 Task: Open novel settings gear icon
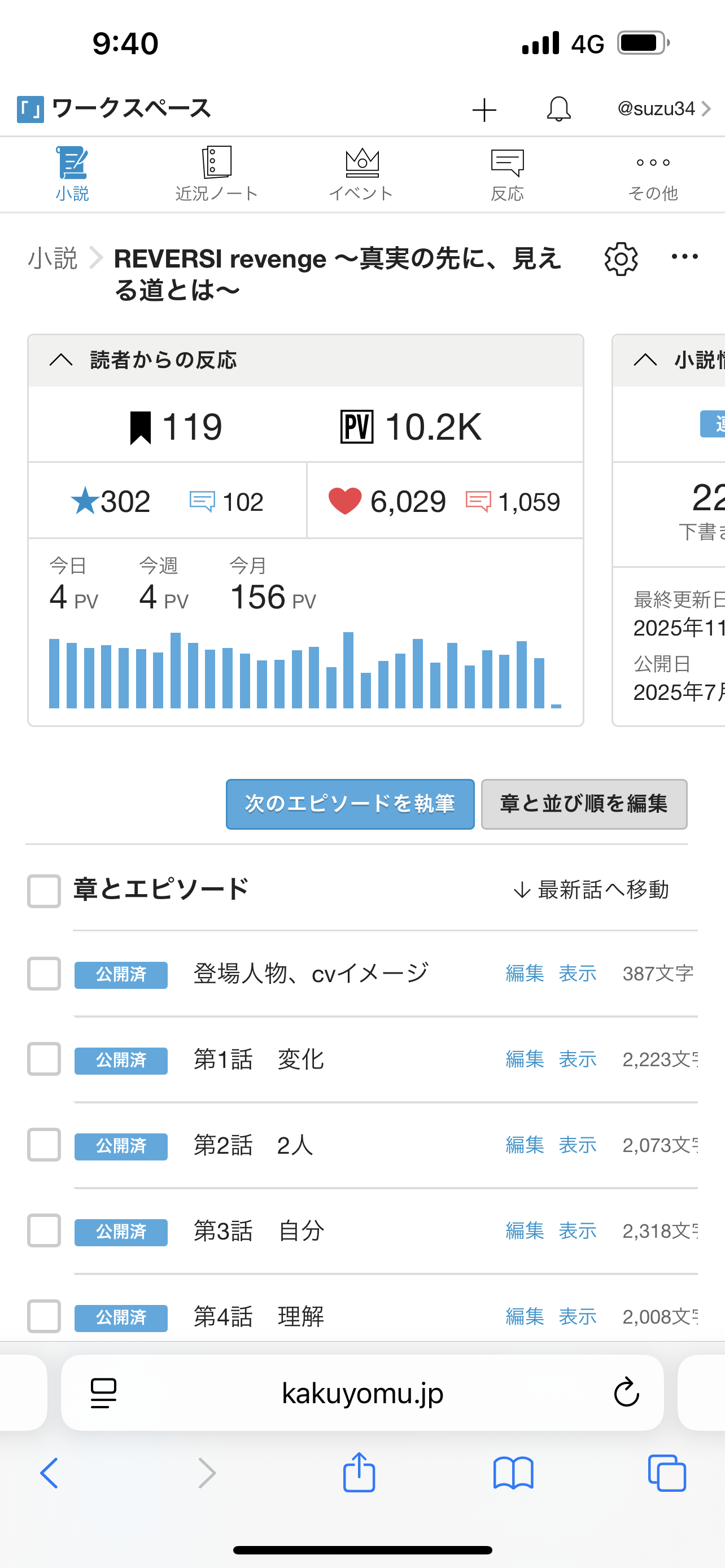click(x=621, y=259)
